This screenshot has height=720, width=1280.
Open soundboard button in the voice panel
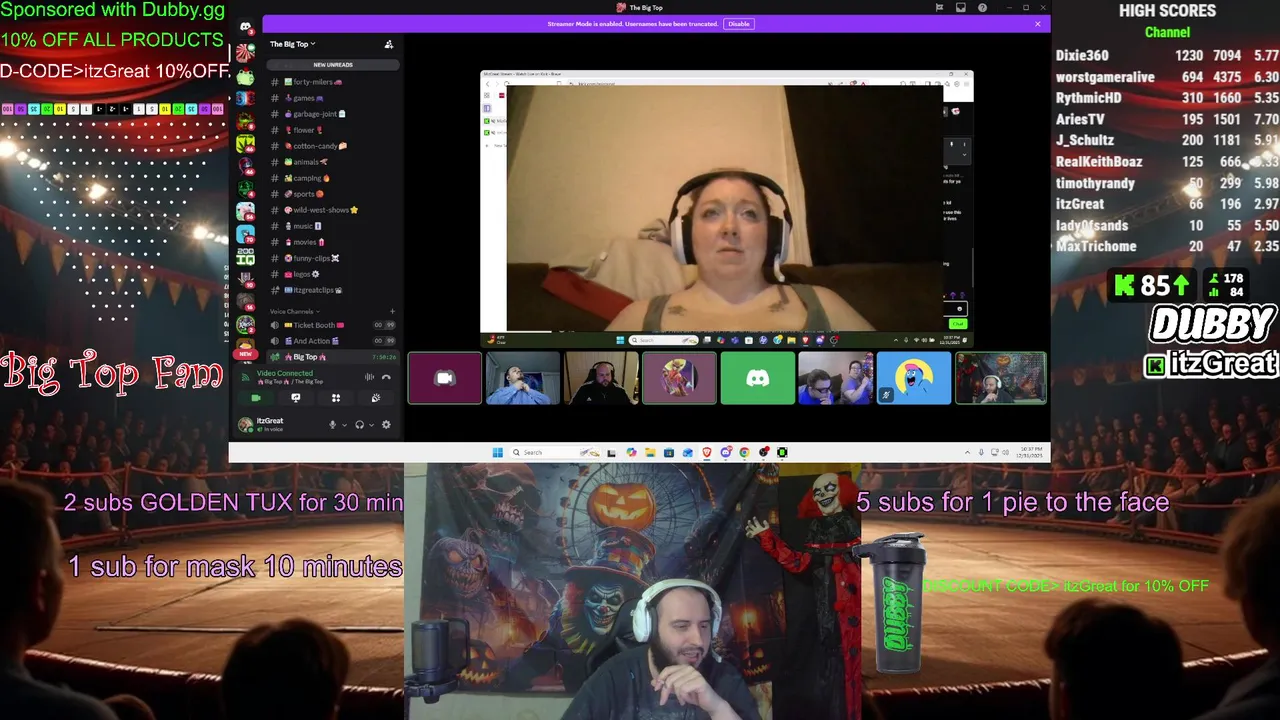pyautogui.click(x=376, y=398)
